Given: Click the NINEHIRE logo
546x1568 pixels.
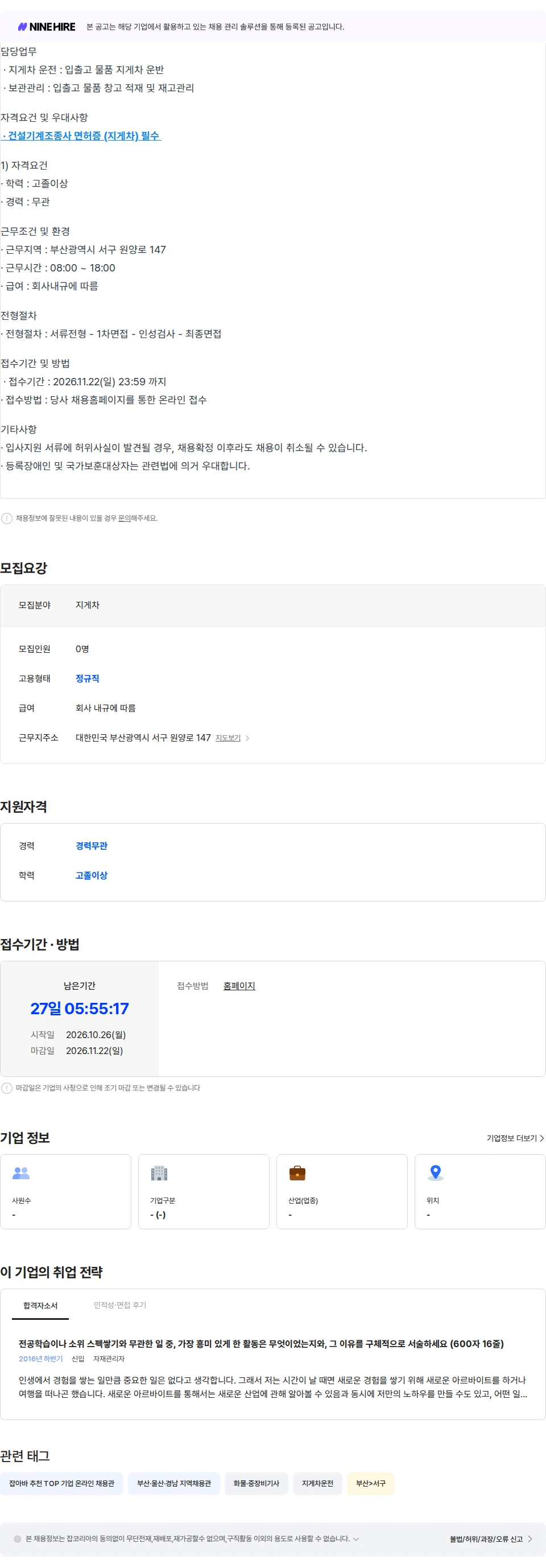Looking at the screenshot, I should tap(47, 27).
